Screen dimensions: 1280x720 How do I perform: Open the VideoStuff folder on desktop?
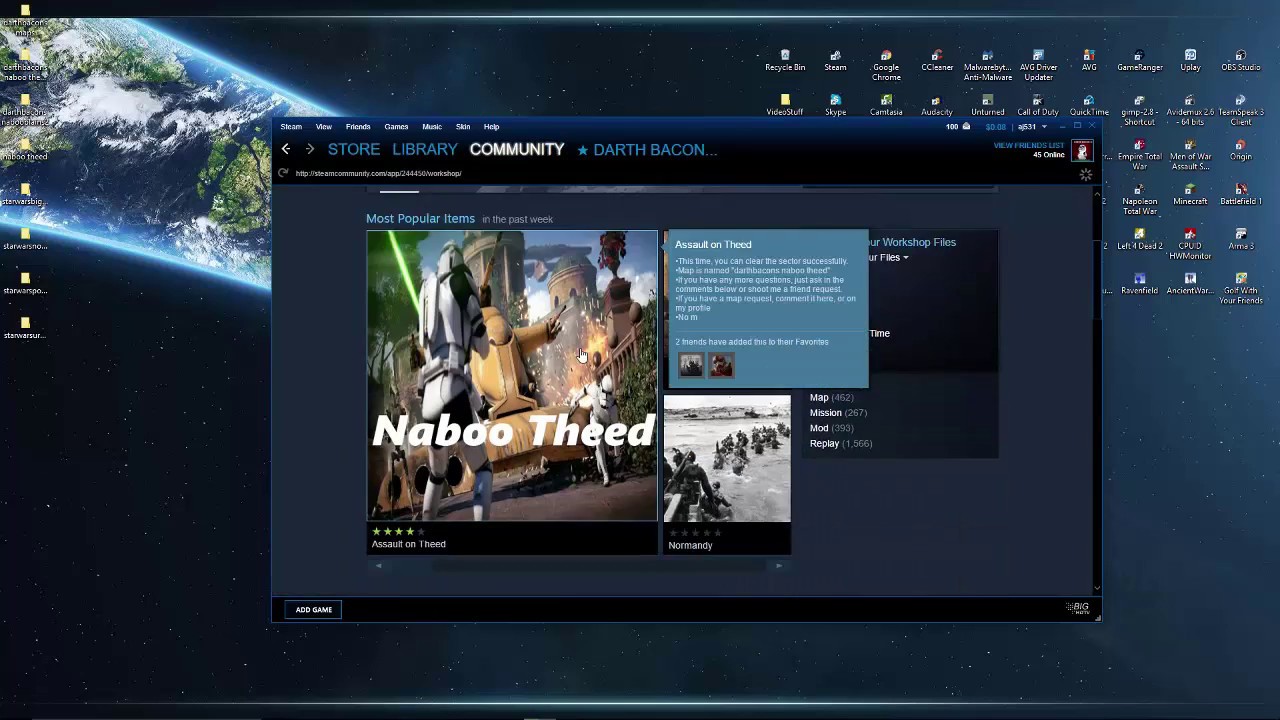[785, 105]
